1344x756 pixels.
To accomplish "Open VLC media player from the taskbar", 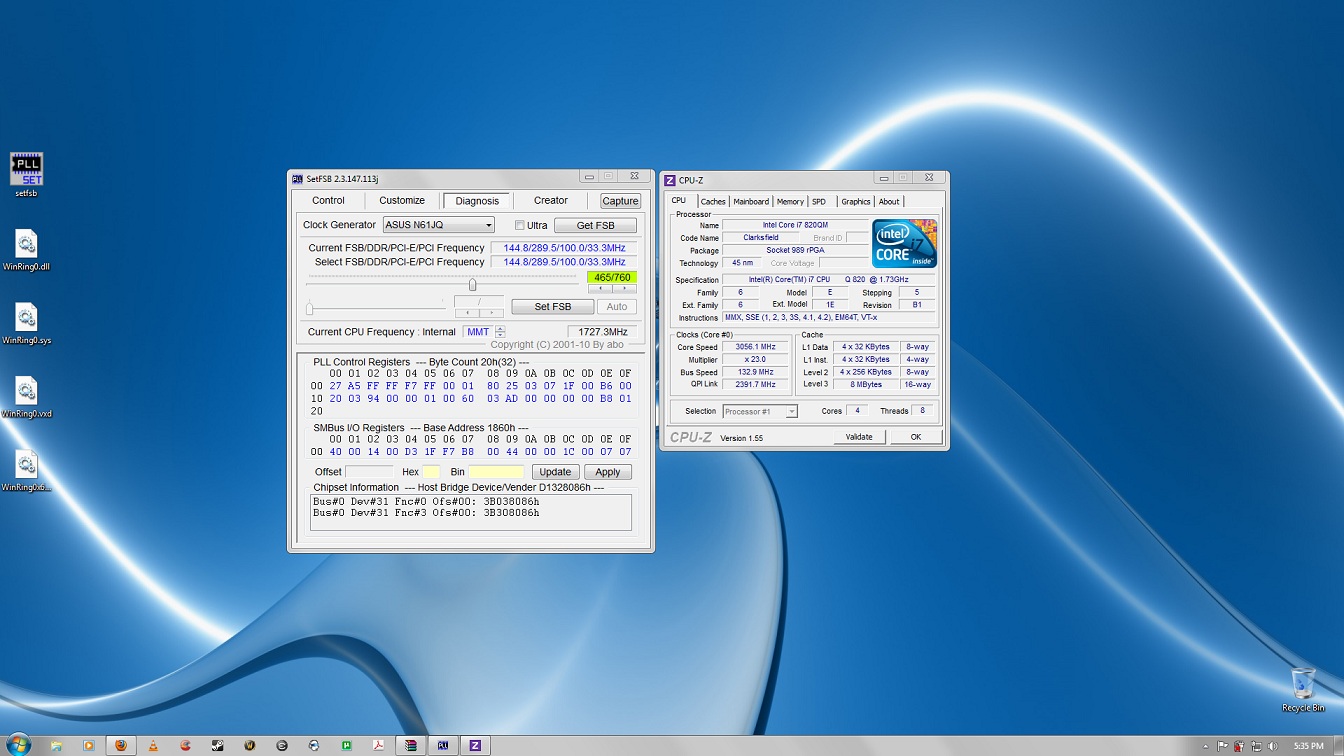I will point(153,745).
